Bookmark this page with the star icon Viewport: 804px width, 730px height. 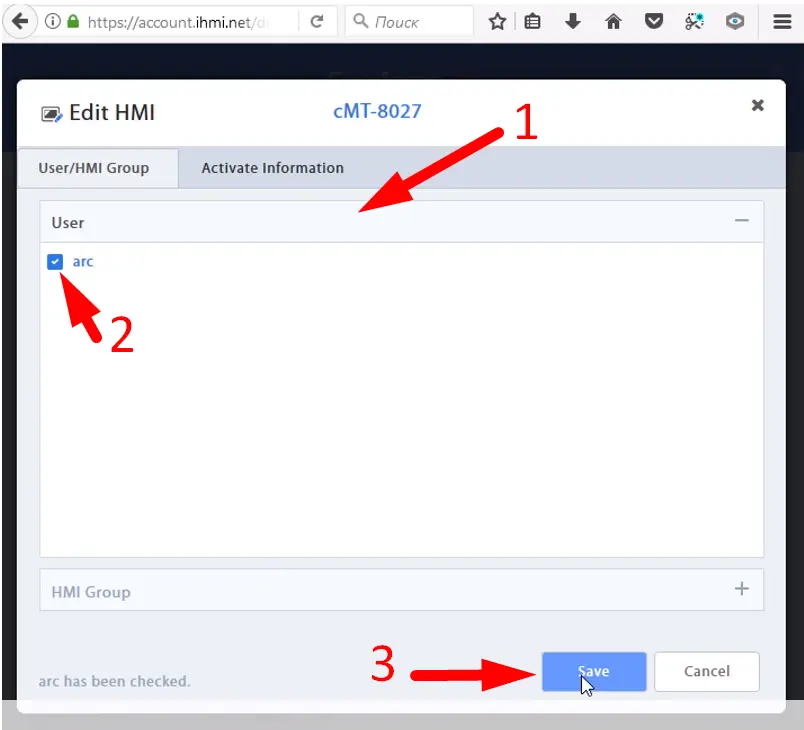coord(497,22)
